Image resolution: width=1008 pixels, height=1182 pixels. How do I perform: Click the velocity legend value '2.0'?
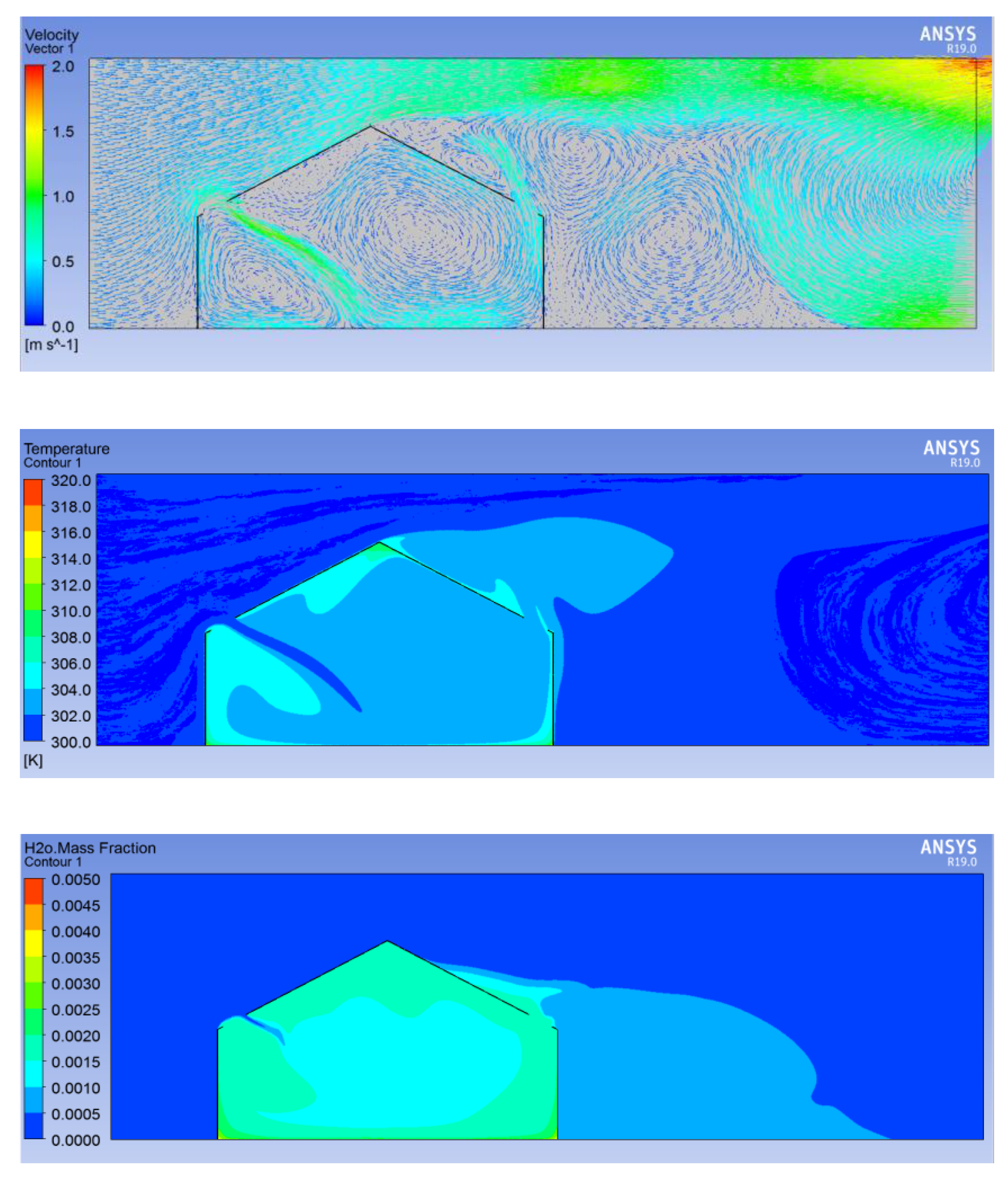pos(63,66)
